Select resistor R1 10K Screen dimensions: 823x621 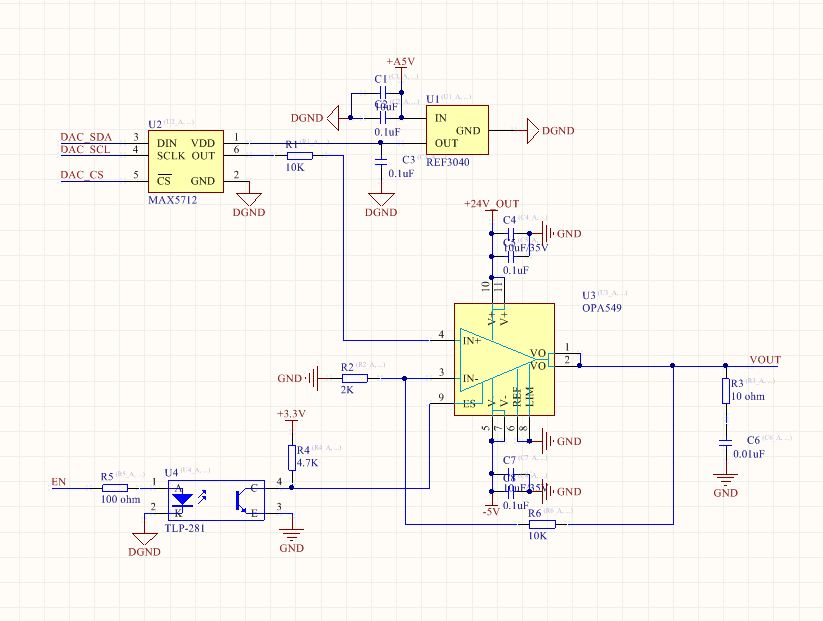[300, 156]
